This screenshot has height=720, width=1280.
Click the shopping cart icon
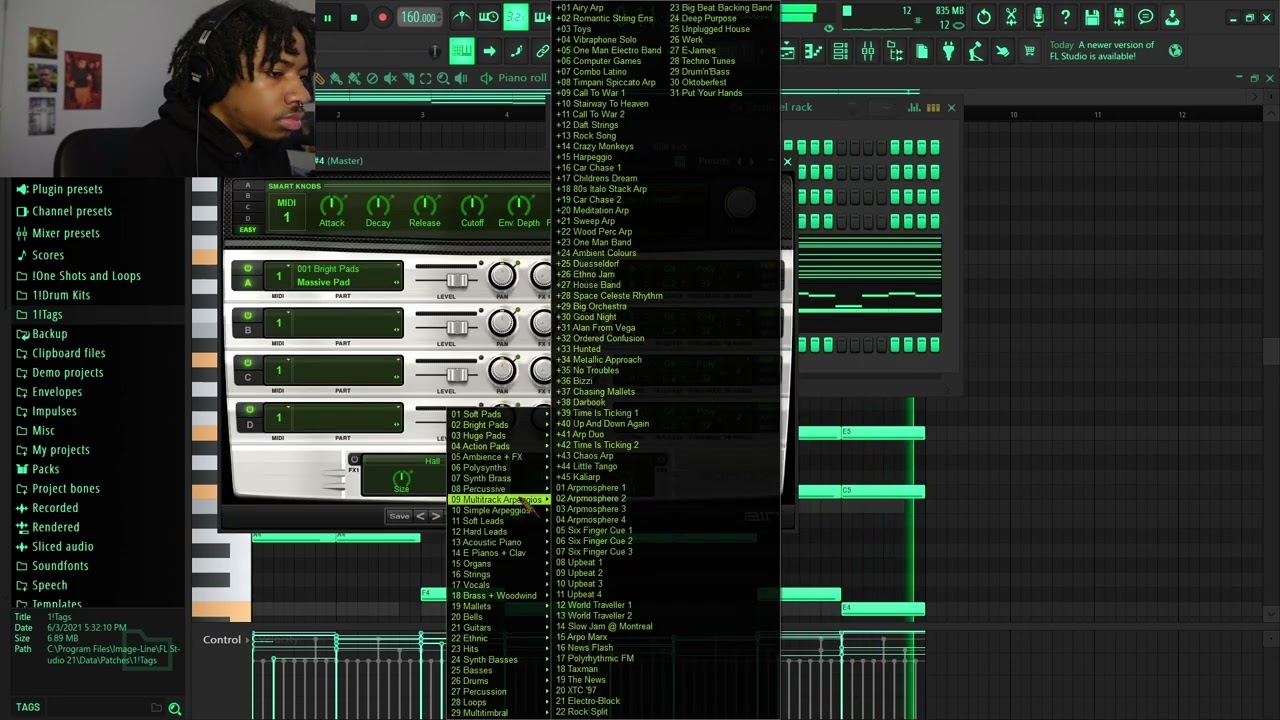[x=1029, y=51]
